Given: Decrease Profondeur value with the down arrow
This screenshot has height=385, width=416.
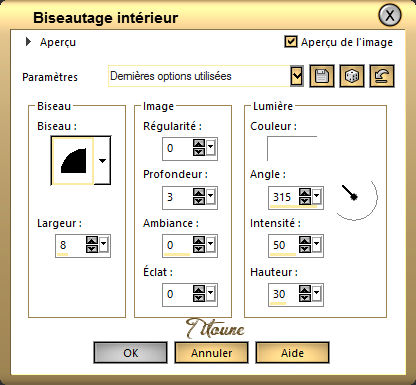Looking at the screenshot, I should click(x=199, y=201).
